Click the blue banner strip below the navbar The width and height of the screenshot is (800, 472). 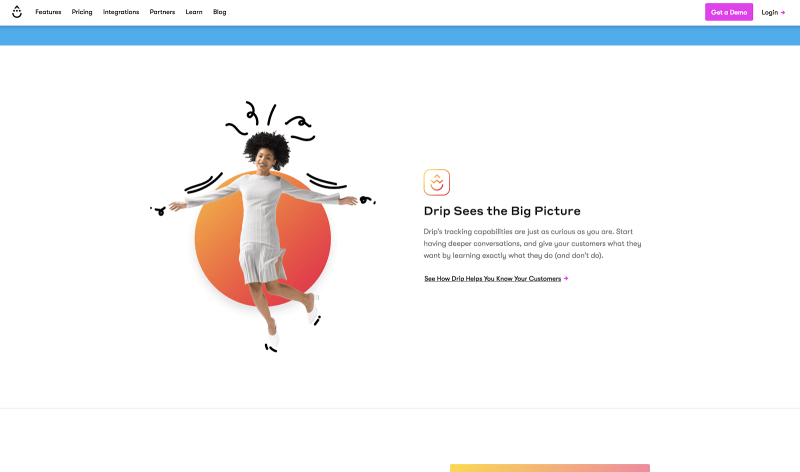(400, 36)
